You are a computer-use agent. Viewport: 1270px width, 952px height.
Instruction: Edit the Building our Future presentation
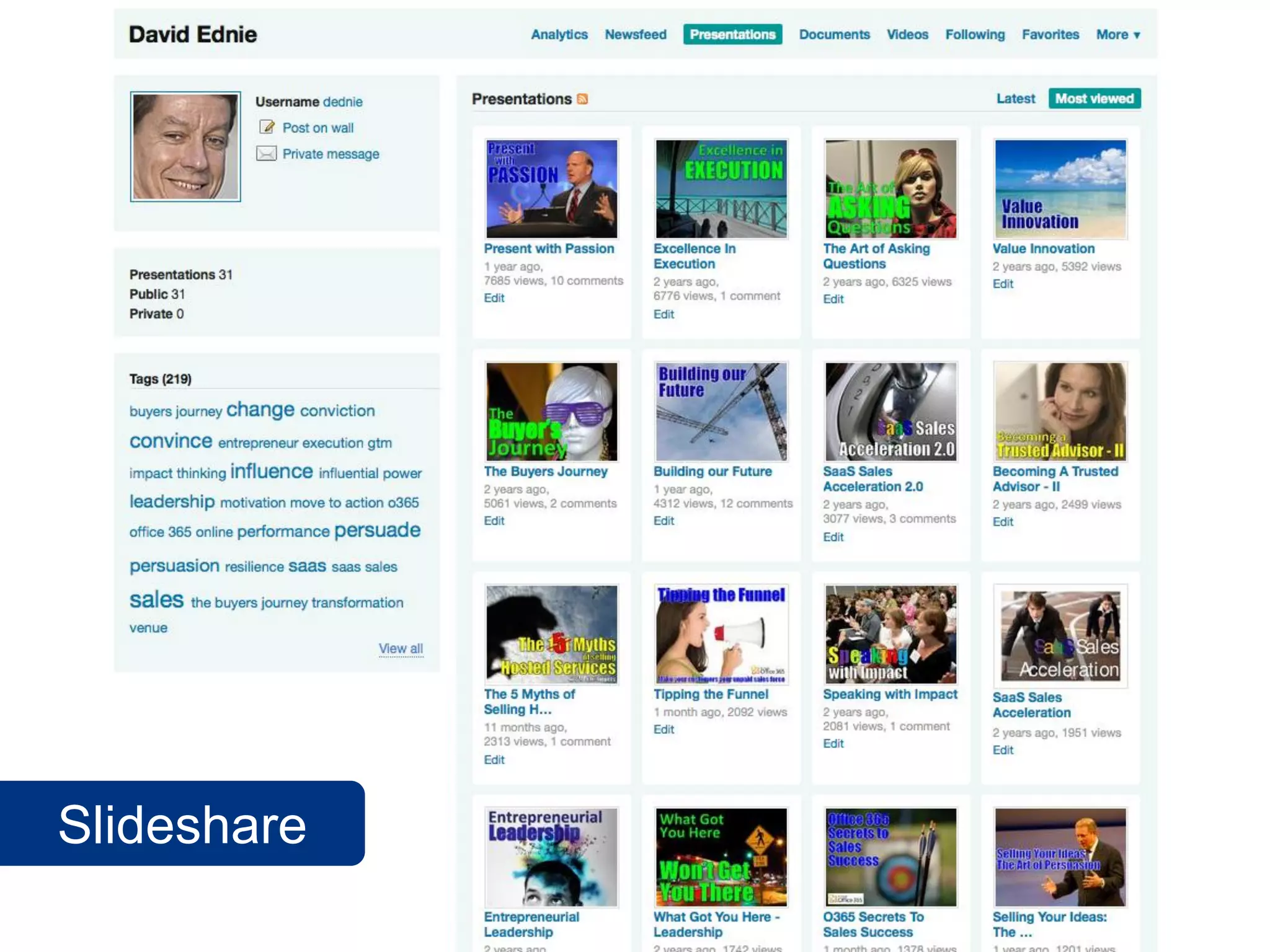point(664,521)
